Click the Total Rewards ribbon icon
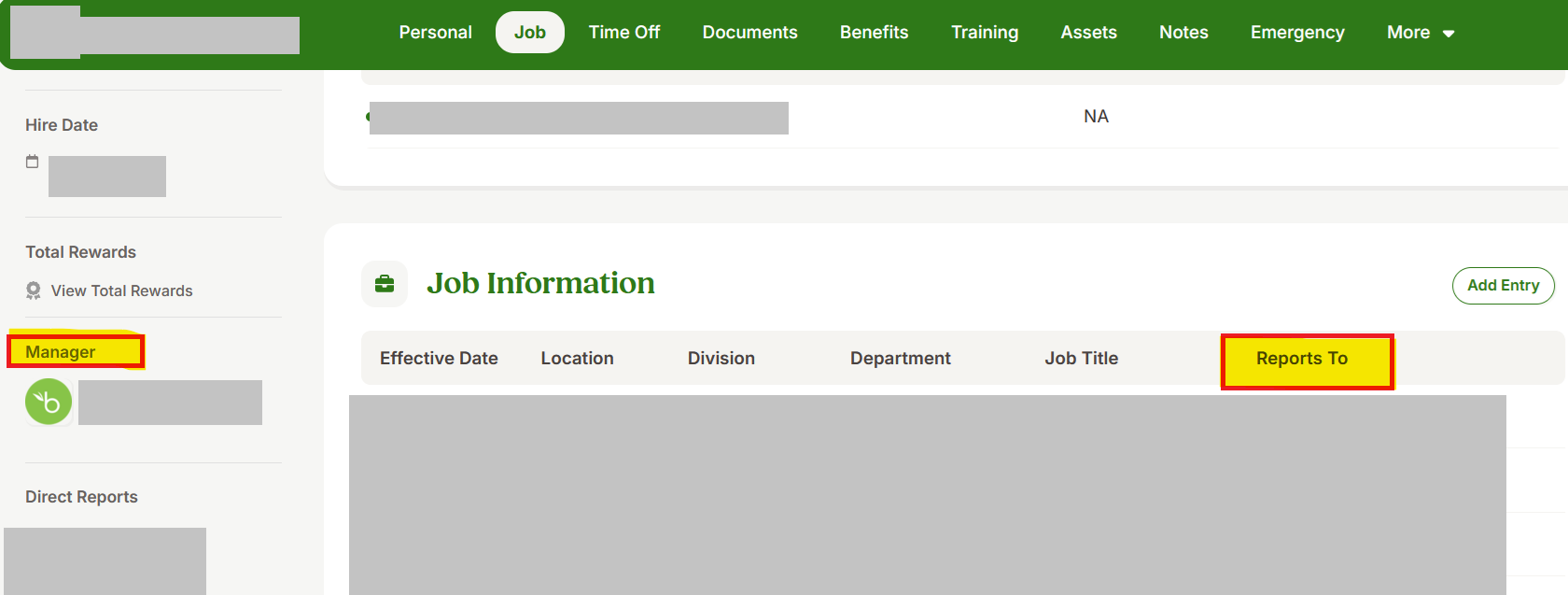The height and width of the screenshot is (595, 1568). pos(34,291)
